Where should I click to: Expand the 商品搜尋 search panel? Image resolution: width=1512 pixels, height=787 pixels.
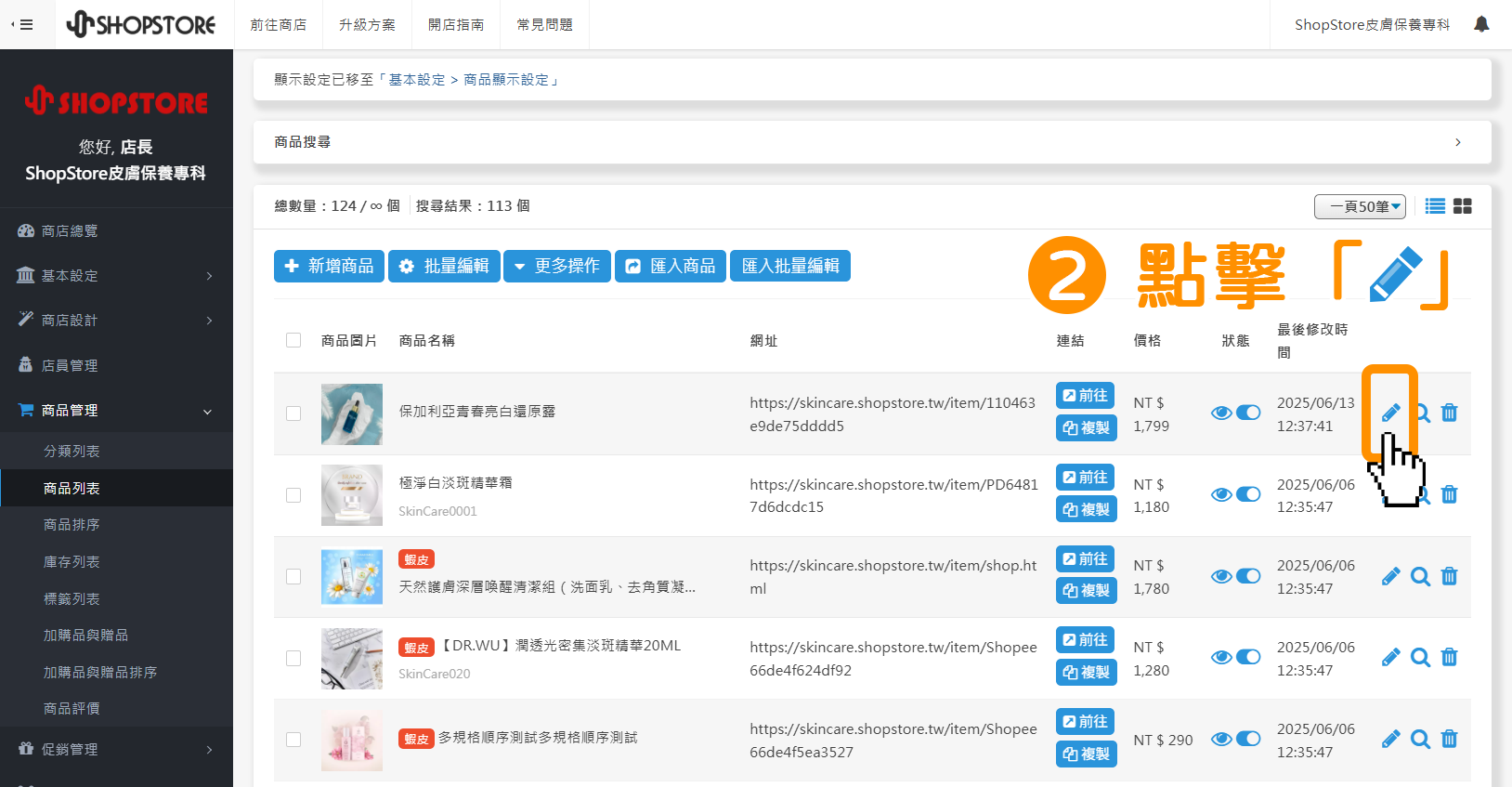pos(872,142)
